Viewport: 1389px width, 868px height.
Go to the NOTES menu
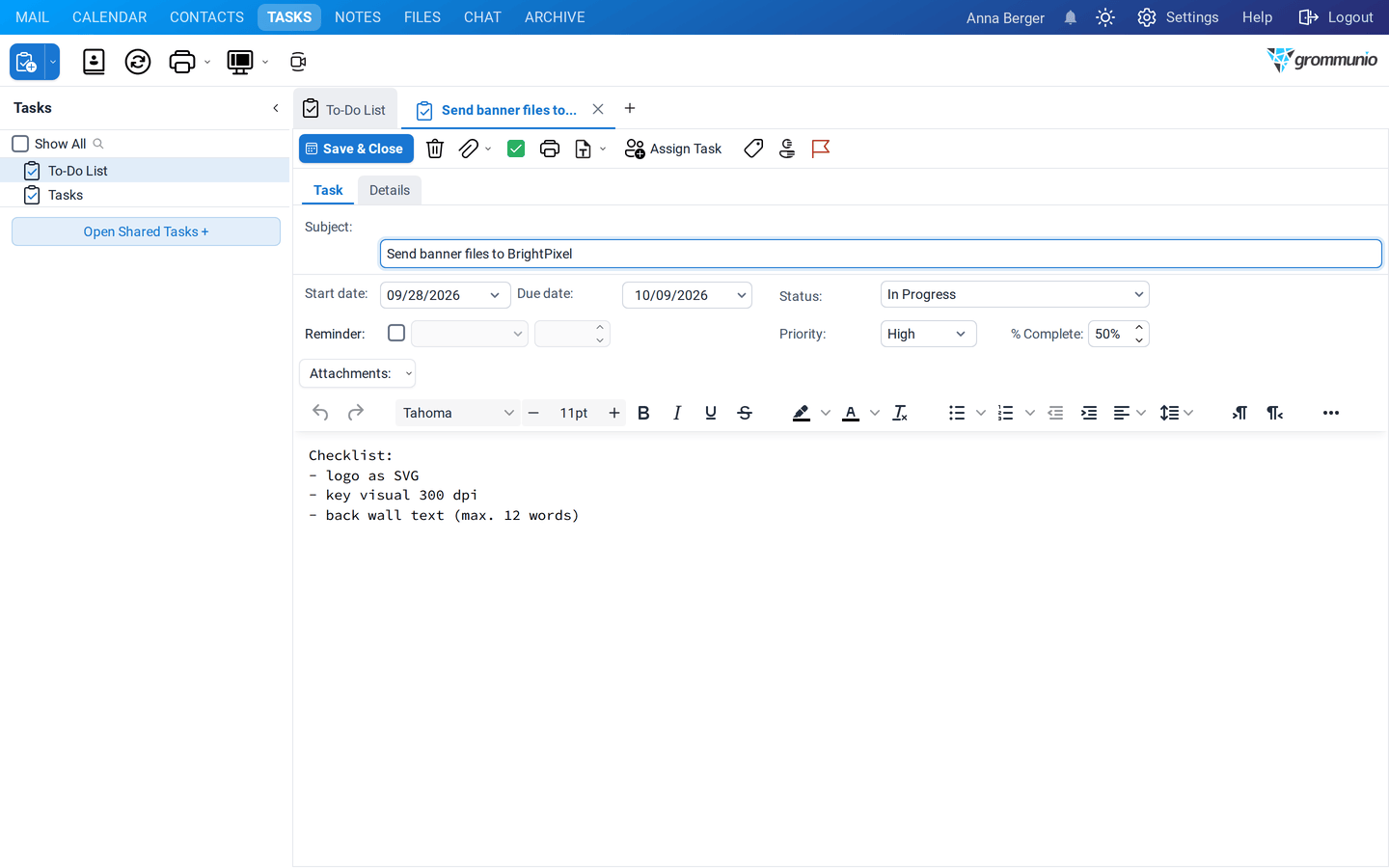point(358,17)
